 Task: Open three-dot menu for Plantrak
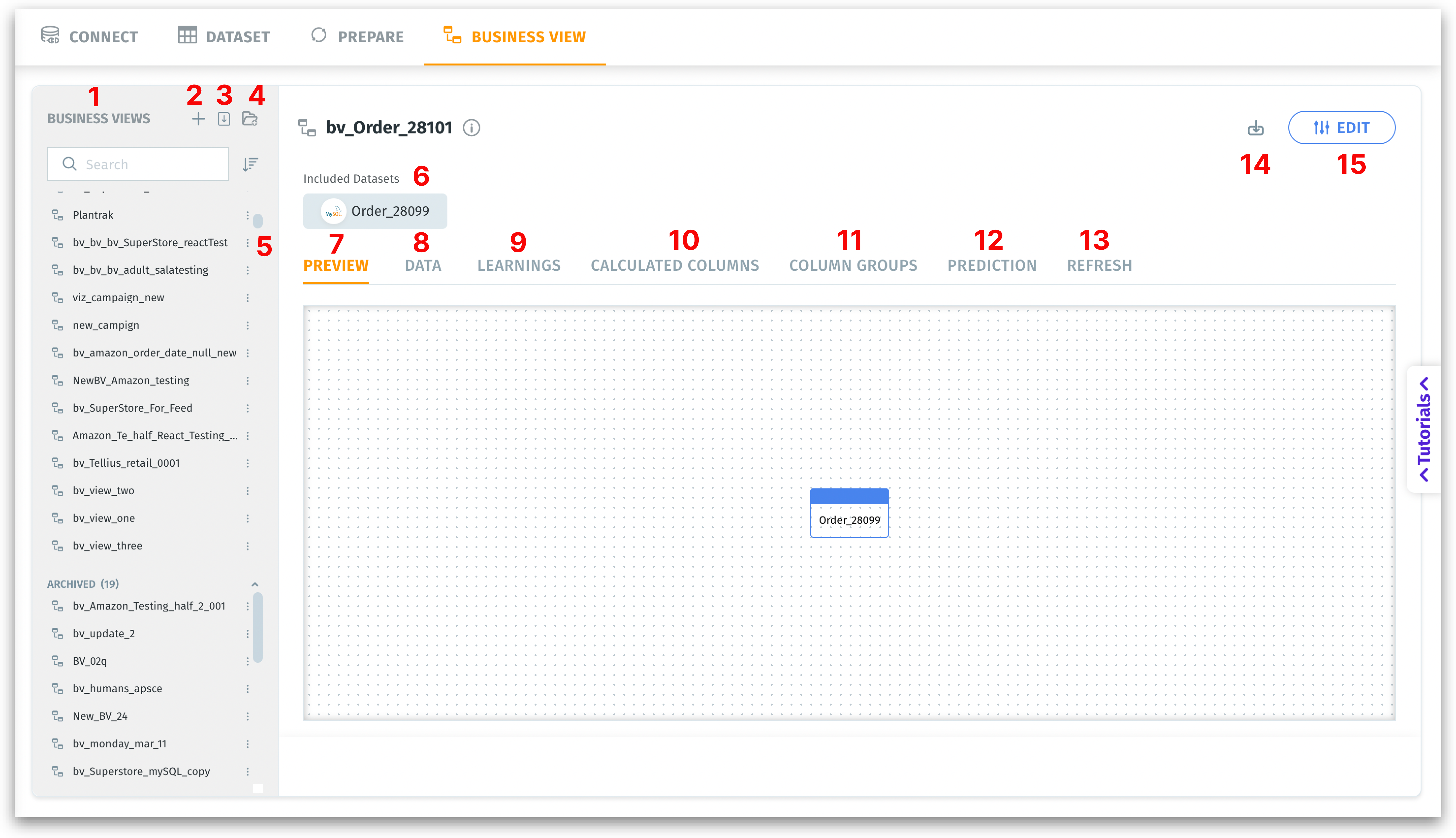[x=248, y=215]
